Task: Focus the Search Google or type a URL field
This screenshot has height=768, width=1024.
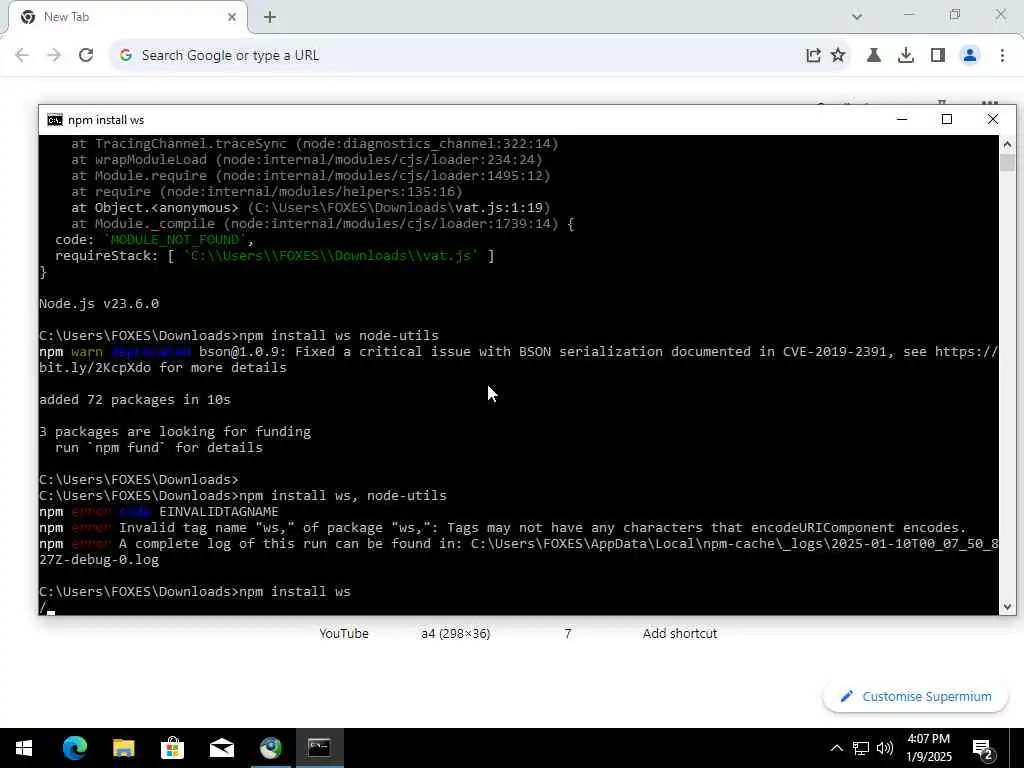Action: [457, 56]
